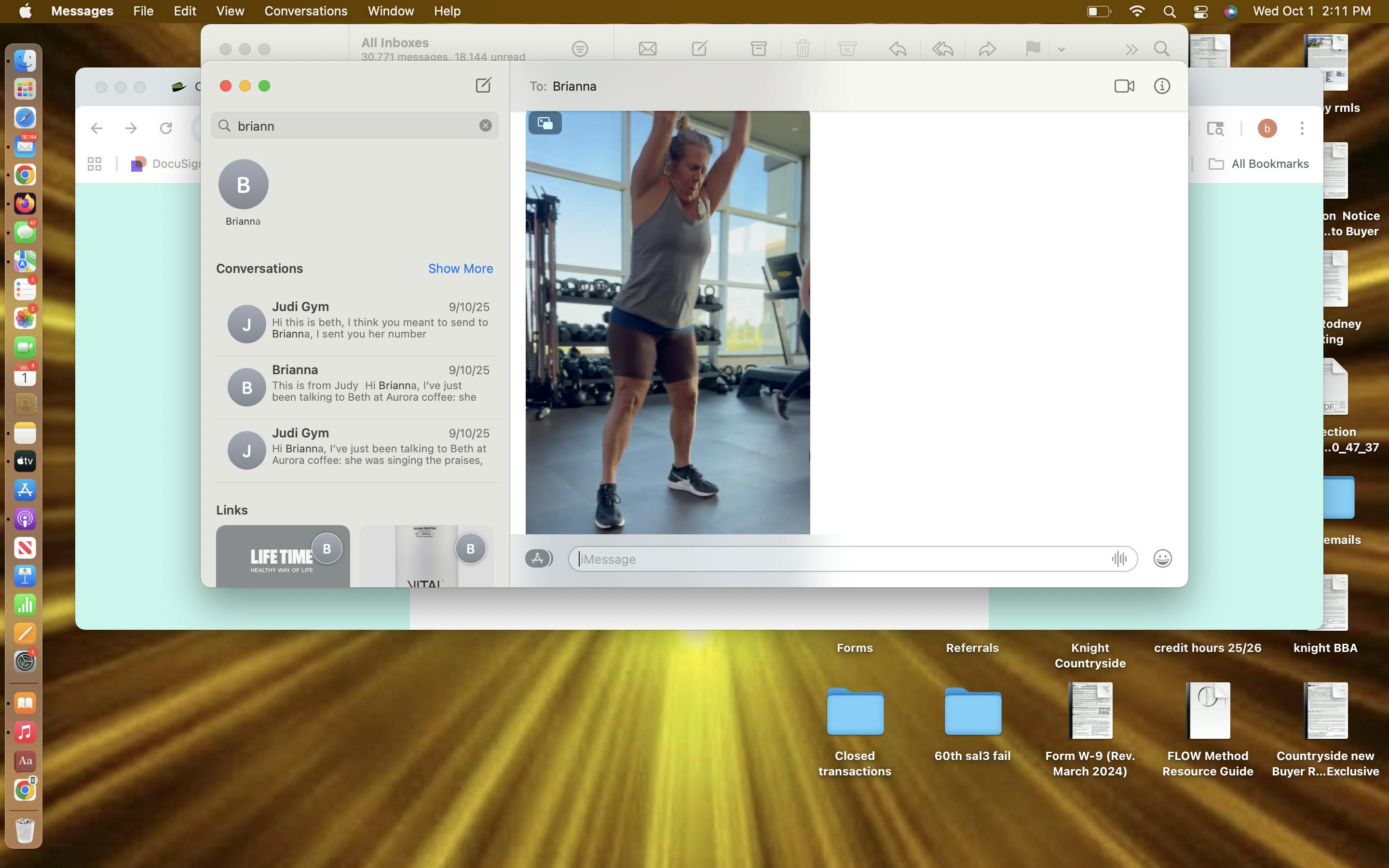
Task: Open the iMessage Apps button
Action: [538, 558]
